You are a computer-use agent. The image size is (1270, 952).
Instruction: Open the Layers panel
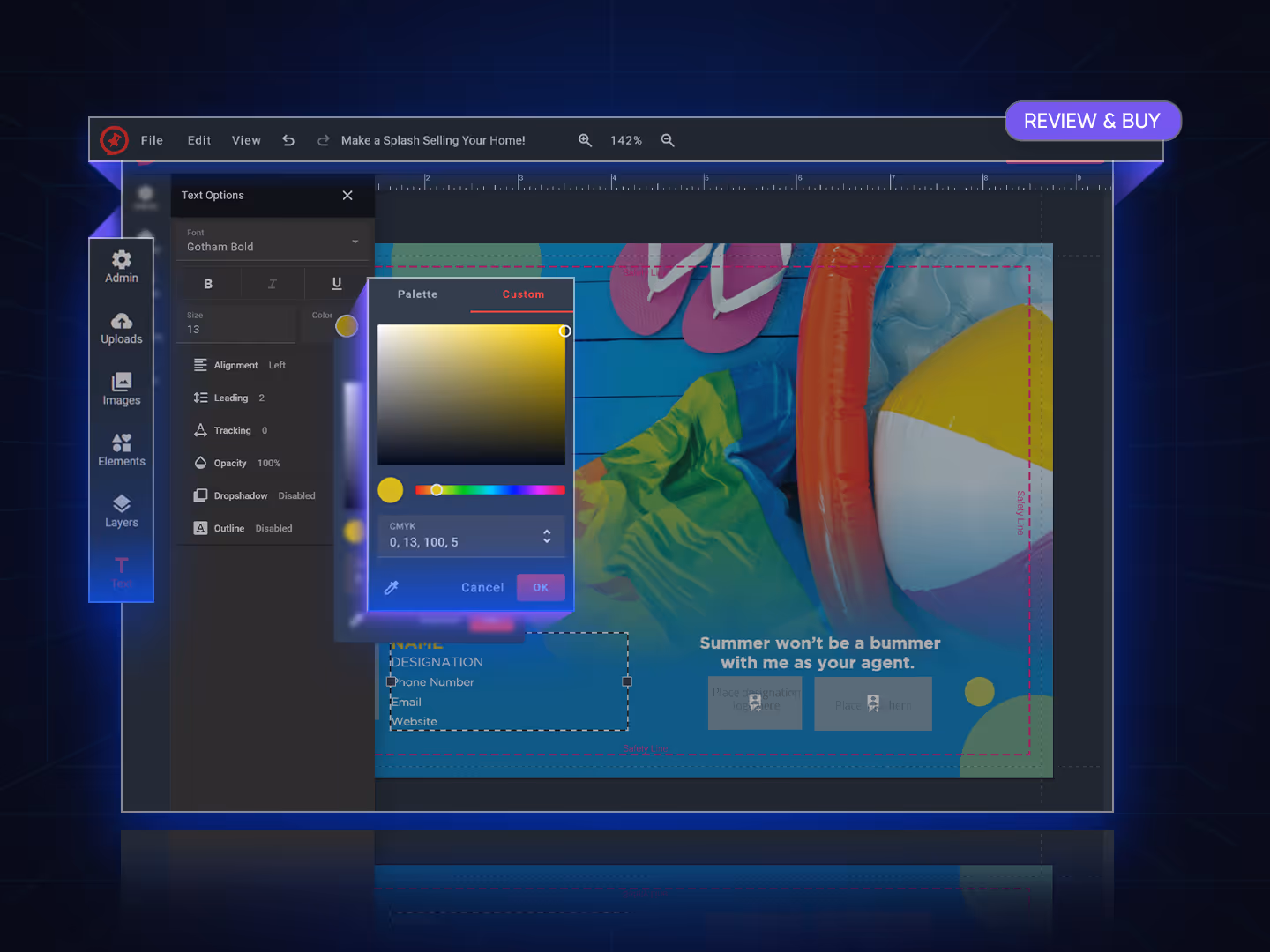(x=121, y=511)
